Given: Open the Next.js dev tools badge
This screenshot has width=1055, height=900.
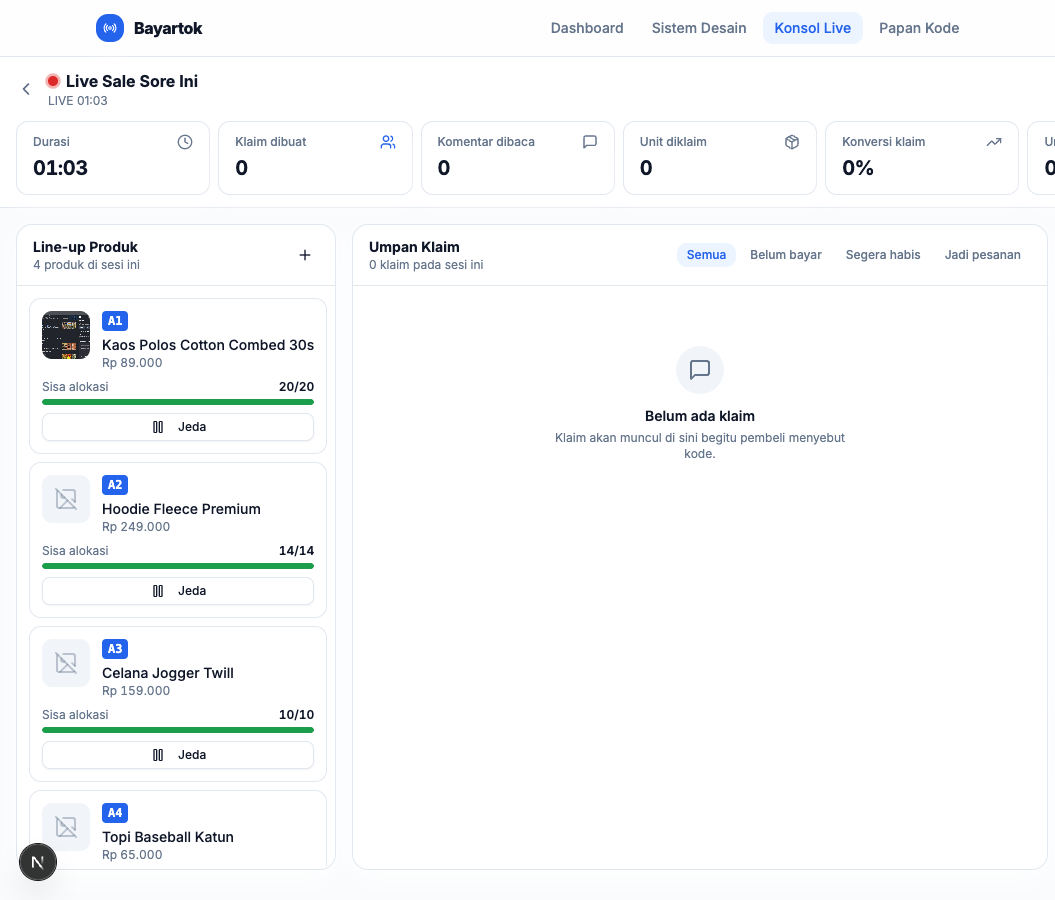Looking at the screenshot, I should pos(38,862).
